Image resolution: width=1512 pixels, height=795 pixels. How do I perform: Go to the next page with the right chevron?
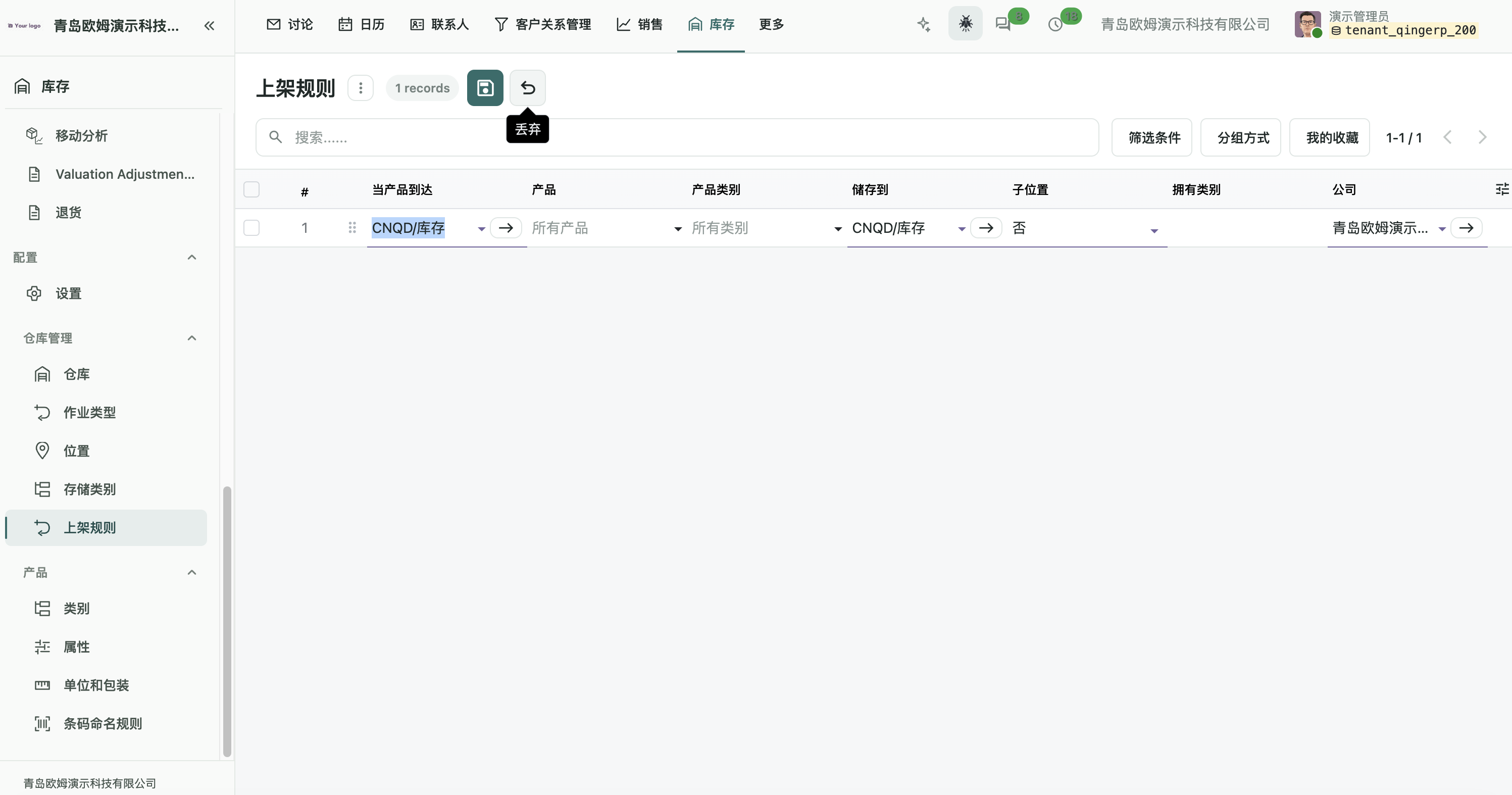point(1483,137)
